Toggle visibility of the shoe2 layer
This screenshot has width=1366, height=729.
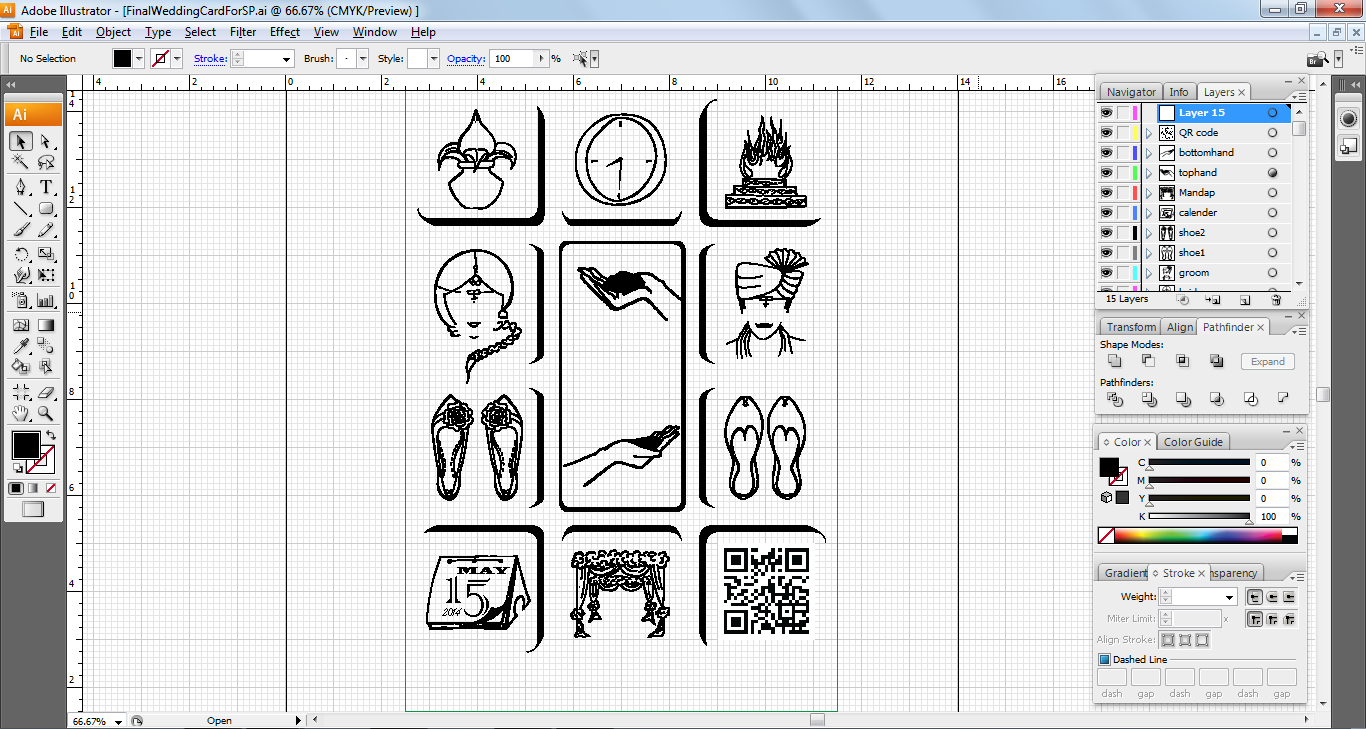[1106, 233]
